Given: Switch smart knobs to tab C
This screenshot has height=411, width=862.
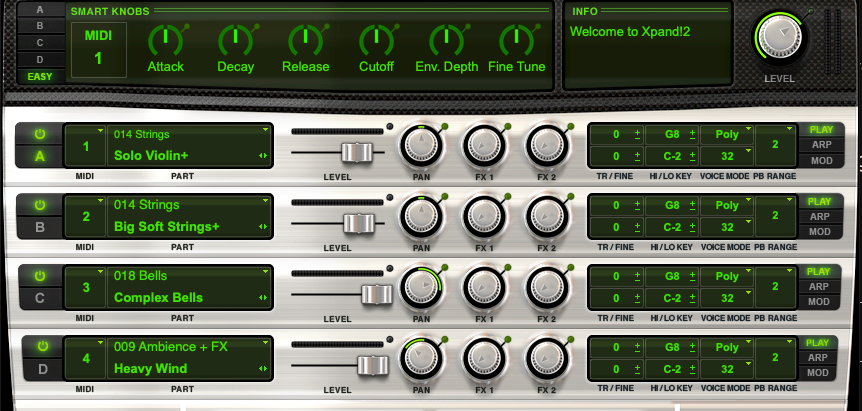Looking at the screenshot, I should (40, 43).
